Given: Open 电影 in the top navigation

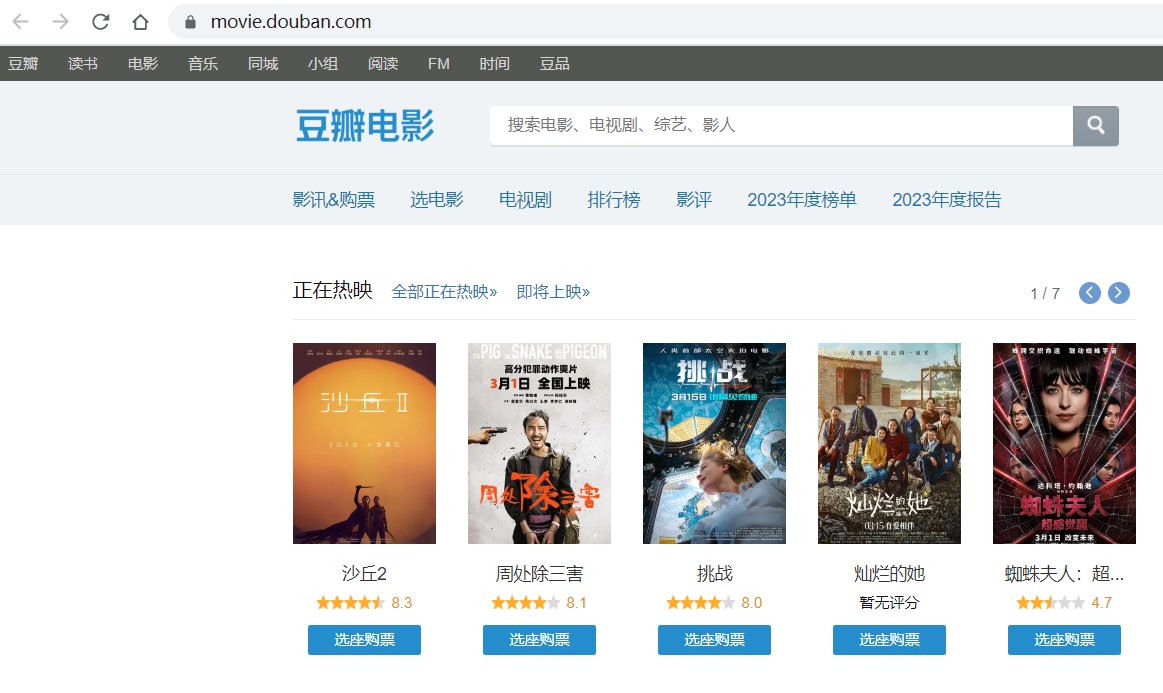Looking at the screenshot, I should (x=143, y=64).
